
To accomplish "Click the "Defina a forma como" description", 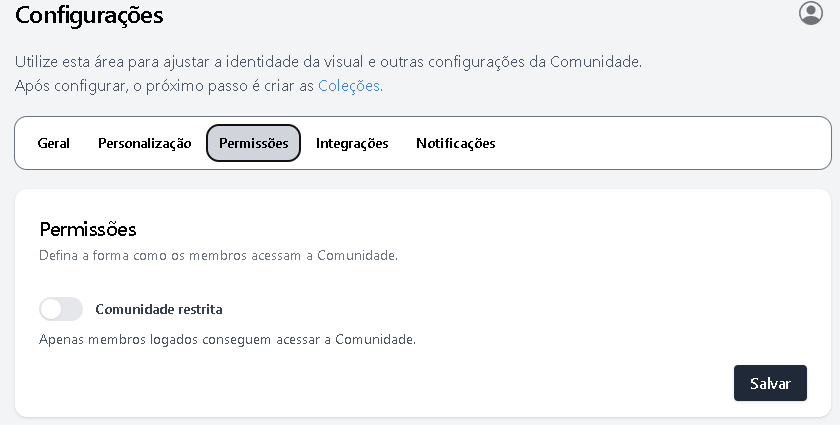I will [218, 256].
